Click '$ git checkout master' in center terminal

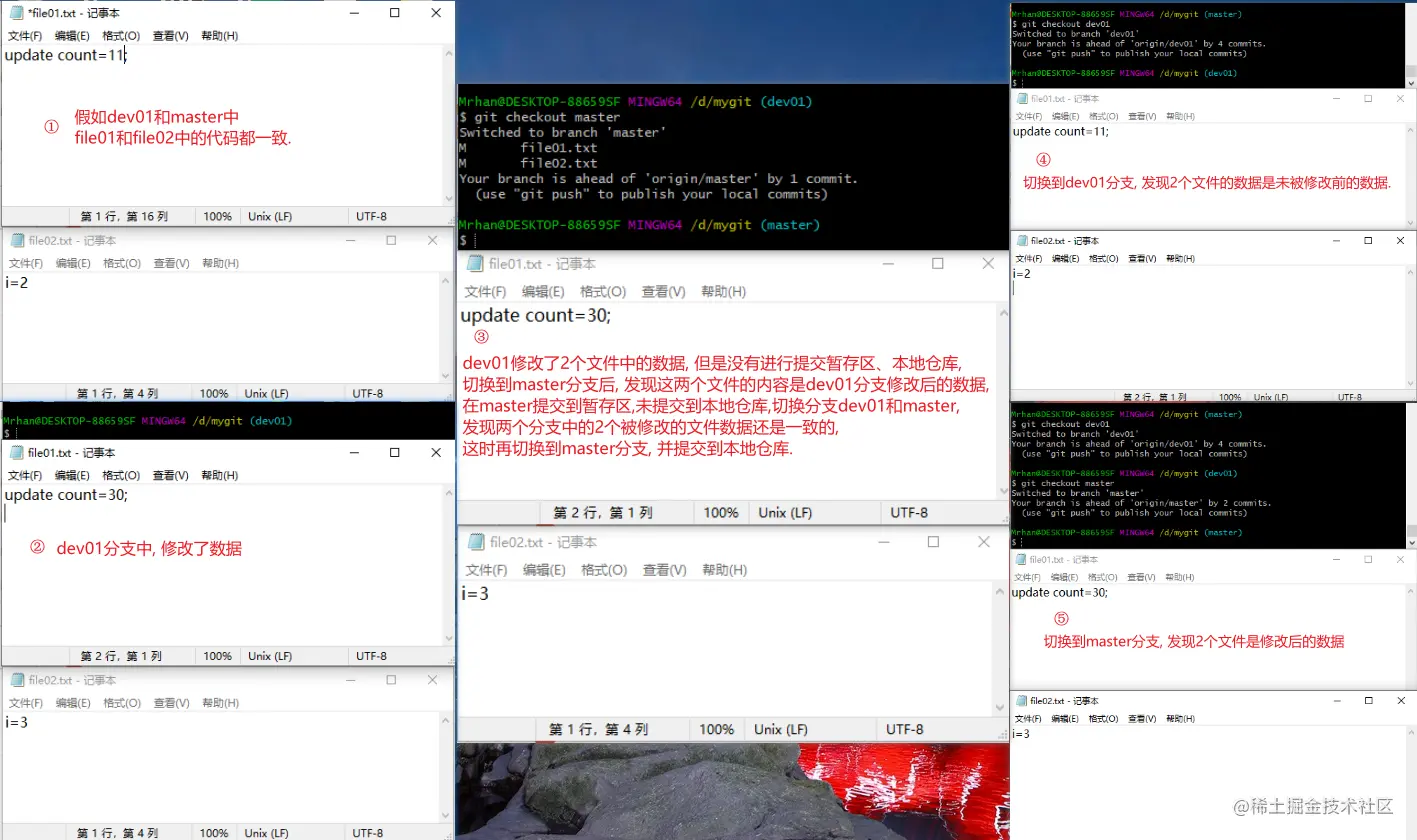[x=540, y=117]
